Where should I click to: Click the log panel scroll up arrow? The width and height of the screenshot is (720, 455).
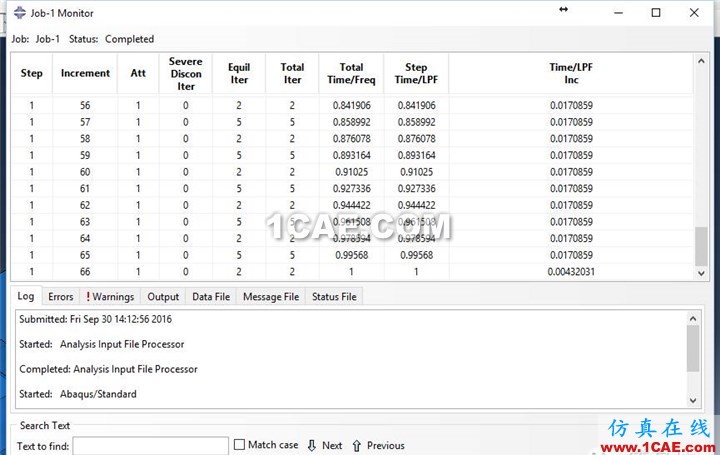(693, 318)
